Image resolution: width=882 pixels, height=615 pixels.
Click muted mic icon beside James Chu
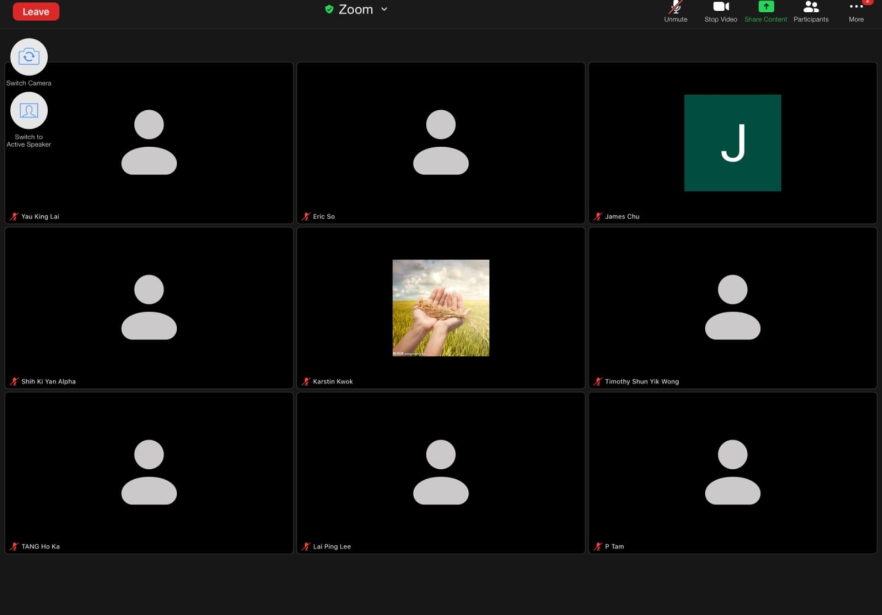pos(598,217)
